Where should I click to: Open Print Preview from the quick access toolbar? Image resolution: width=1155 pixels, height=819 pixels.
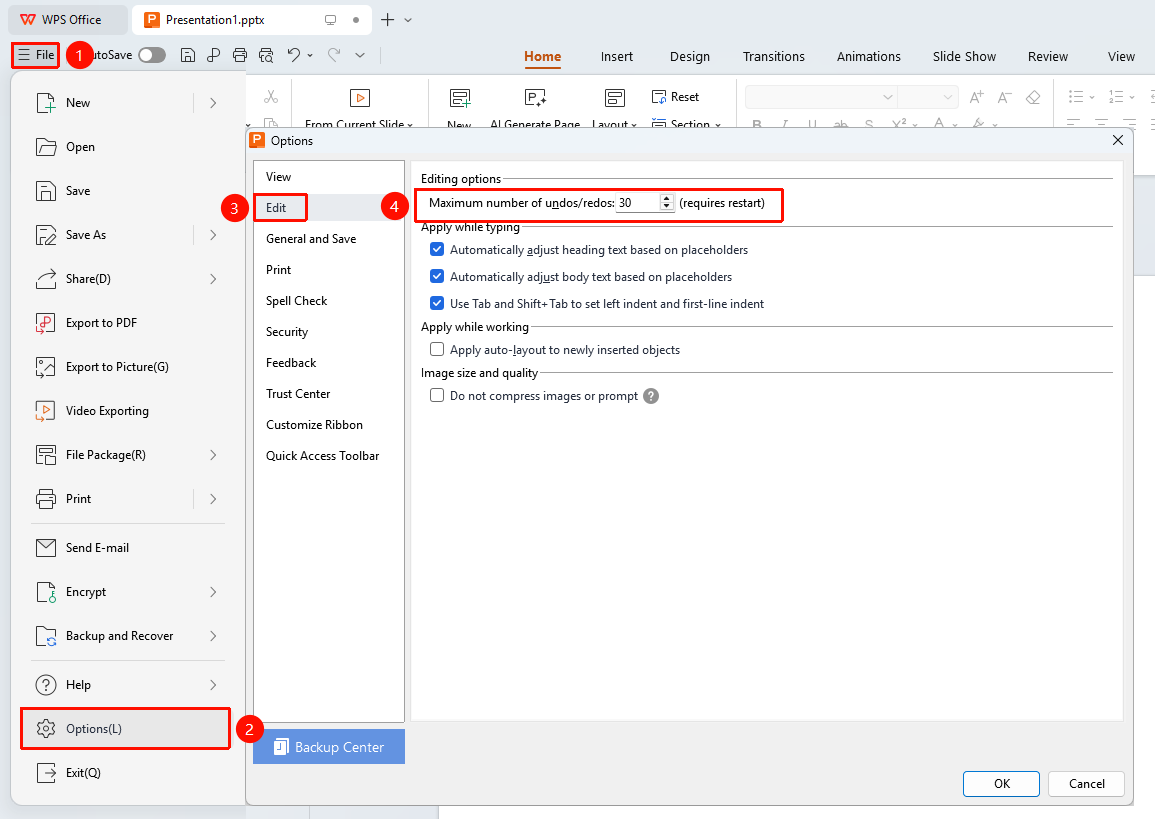tap(266, 55)
